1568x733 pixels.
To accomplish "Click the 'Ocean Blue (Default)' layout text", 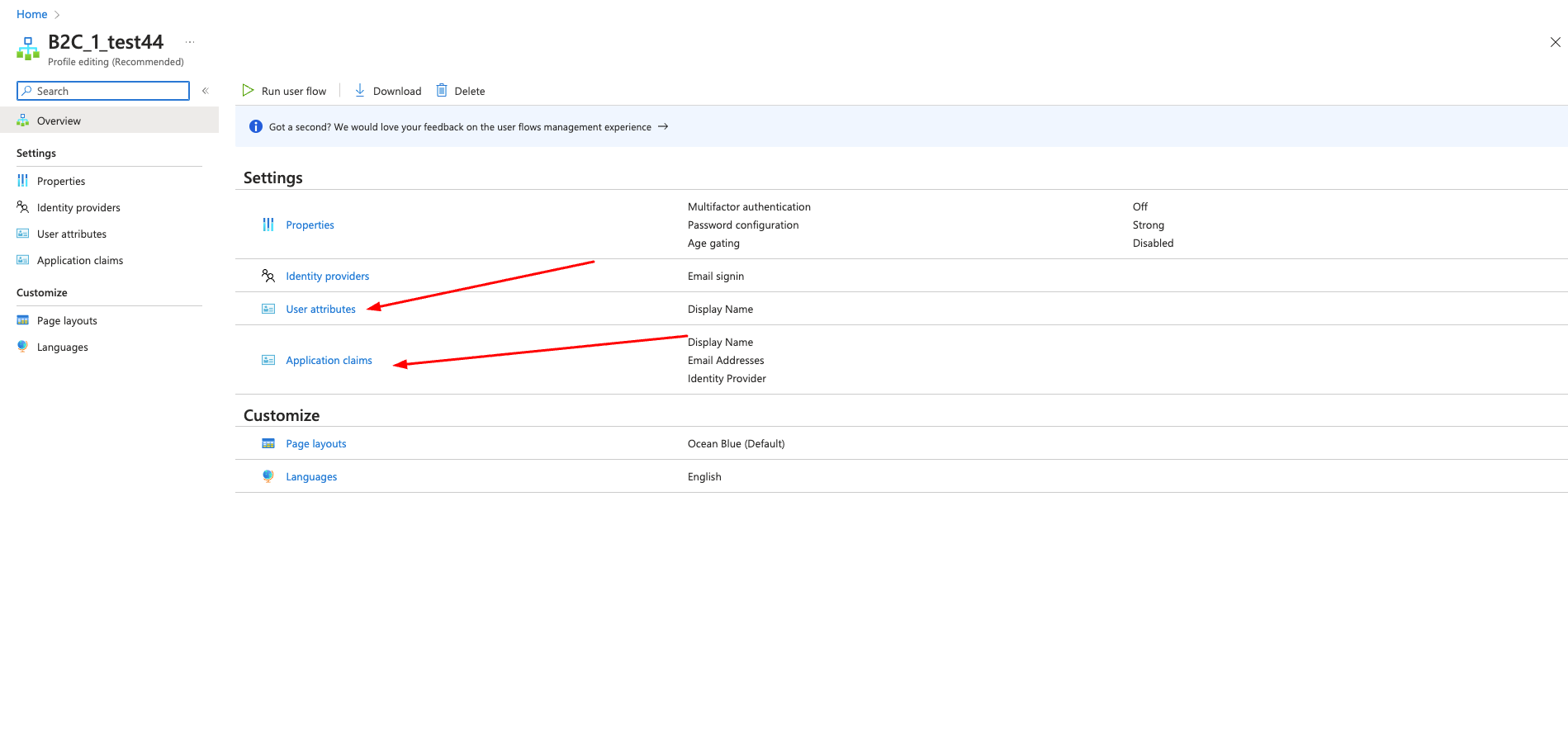I will tap(737, 443).
